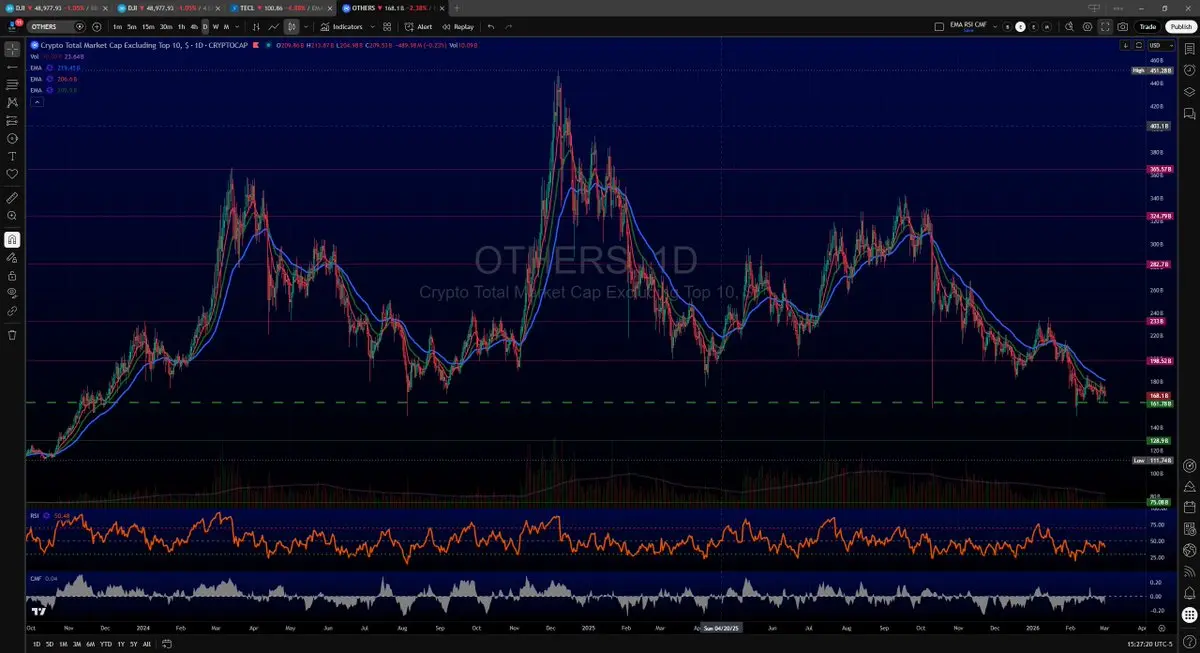This screenshot has width=1200, height=653.
Task: Select the candles chart style
Action: [290, 27]
